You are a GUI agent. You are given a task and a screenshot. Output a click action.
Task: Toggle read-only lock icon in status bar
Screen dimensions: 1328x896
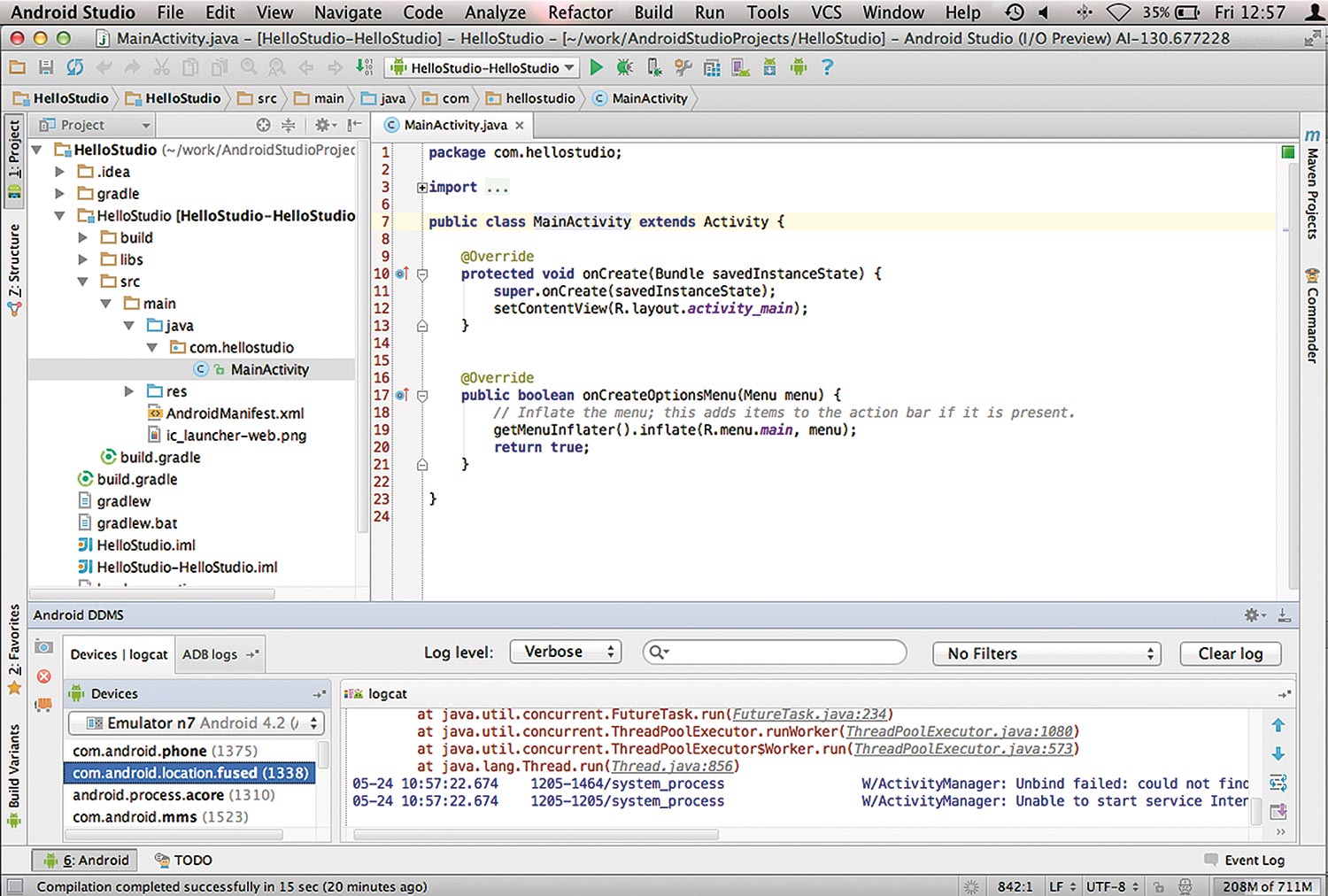1158,886
